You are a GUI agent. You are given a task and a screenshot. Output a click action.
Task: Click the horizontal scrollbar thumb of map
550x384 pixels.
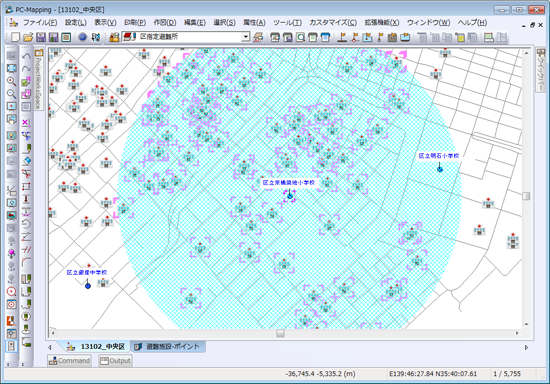pos(280,333)
